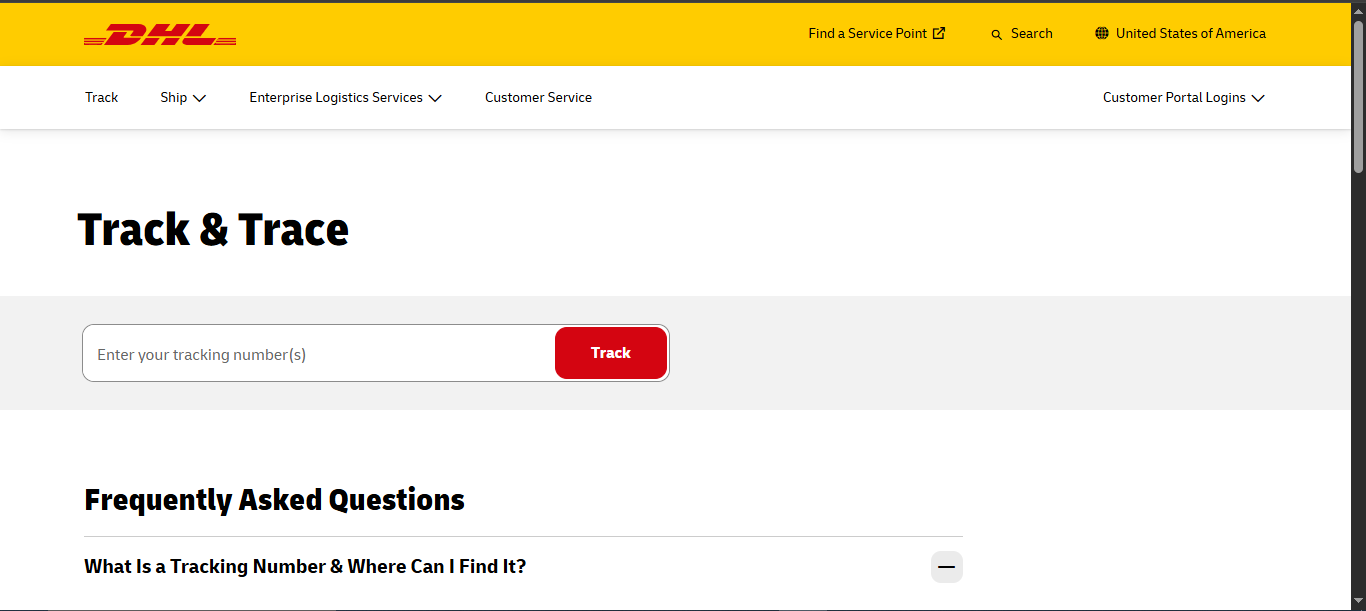Viewport: 1366px width, 611px height.
Task: Click the red Track button
Action: (x=611, y=353)
